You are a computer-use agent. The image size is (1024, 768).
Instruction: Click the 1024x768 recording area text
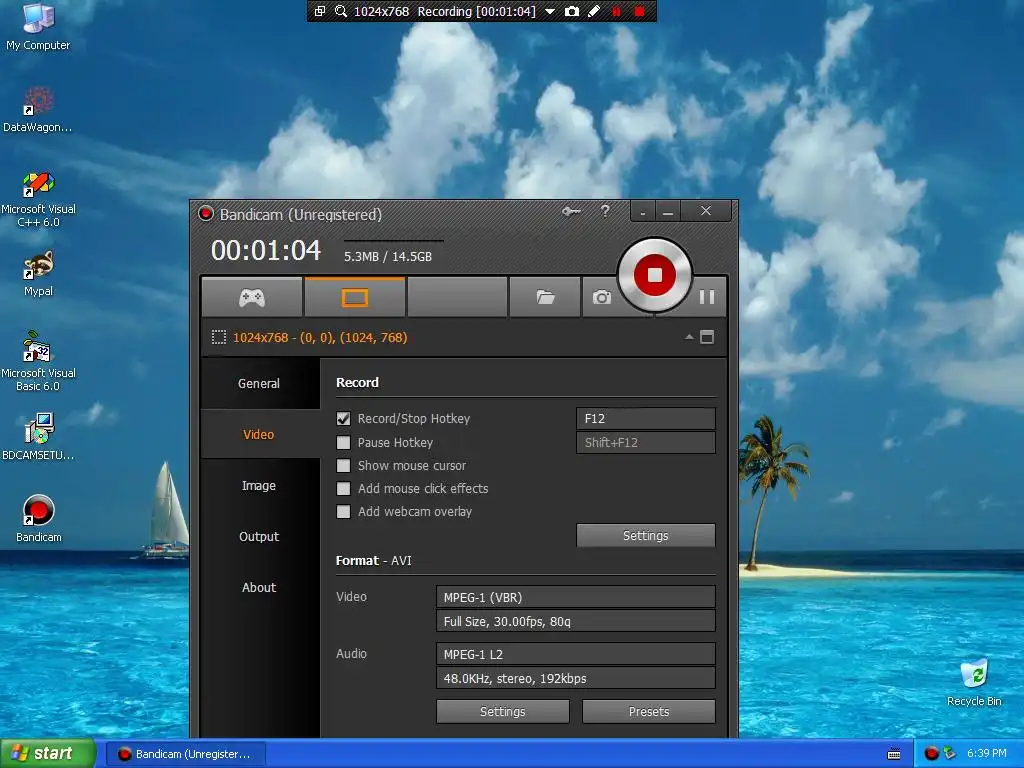point(320,338)
